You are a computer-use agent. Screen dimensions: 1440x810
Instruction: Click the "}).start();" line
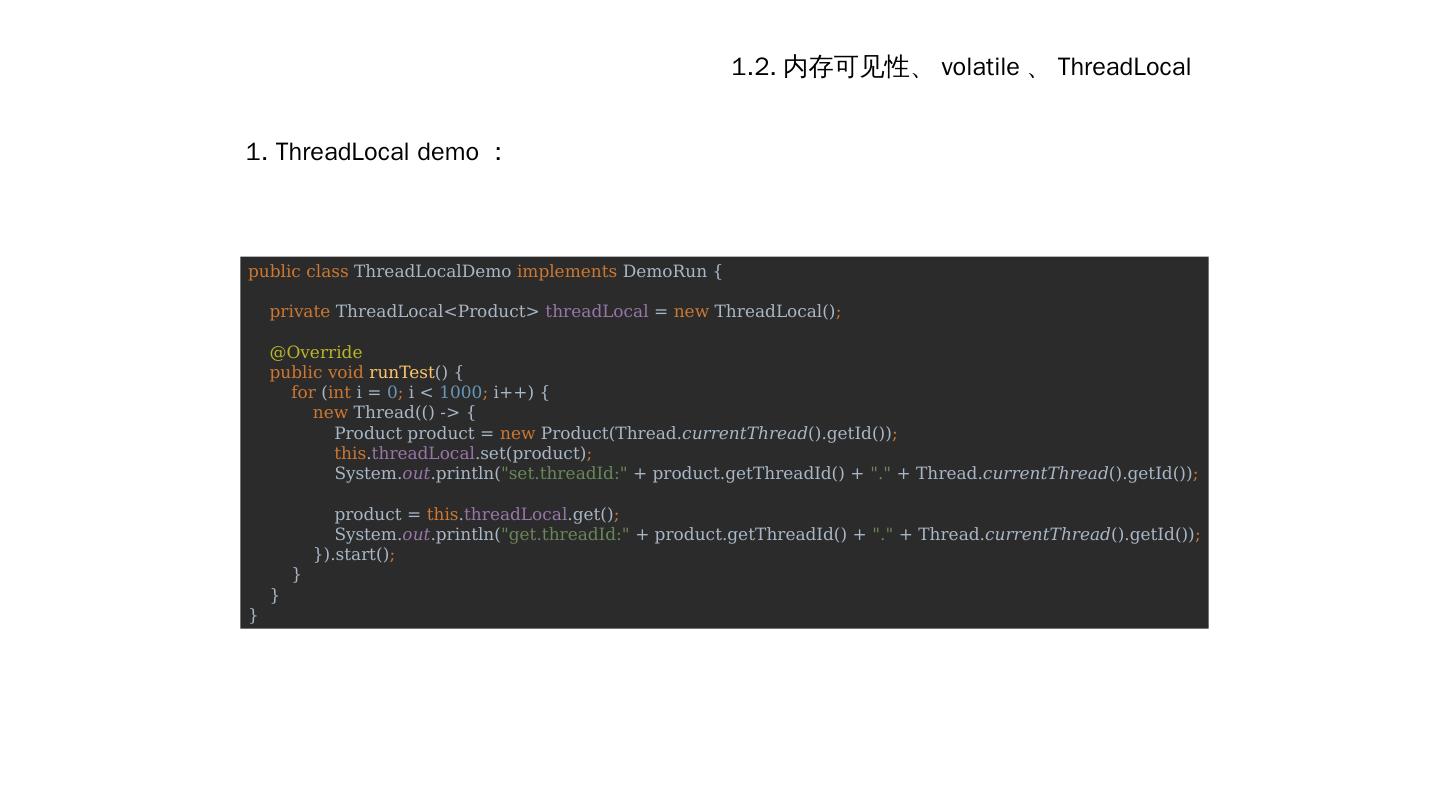(354, 555)
